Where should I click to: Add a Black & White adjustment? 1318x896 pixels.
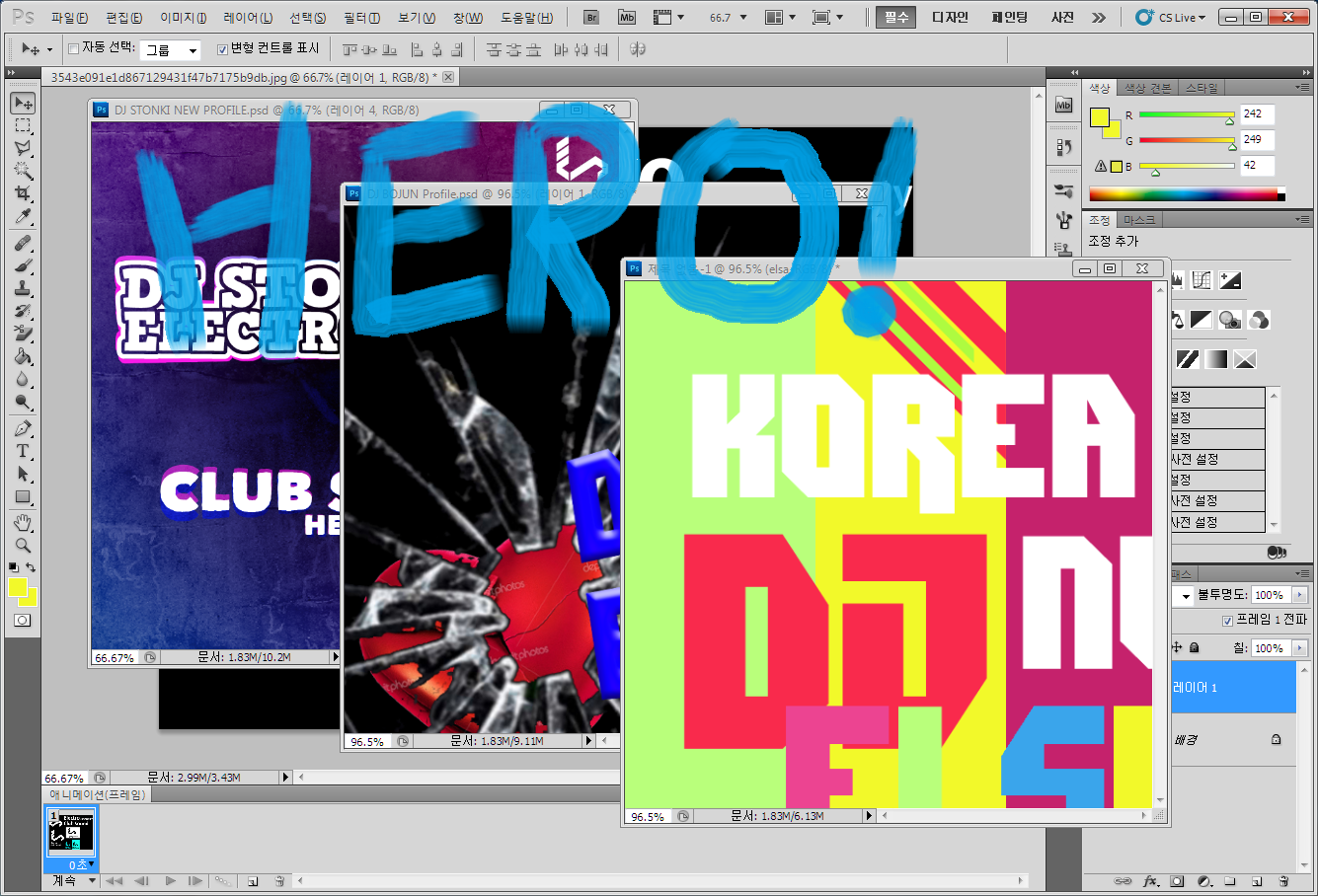click(x=1202, y=320)
